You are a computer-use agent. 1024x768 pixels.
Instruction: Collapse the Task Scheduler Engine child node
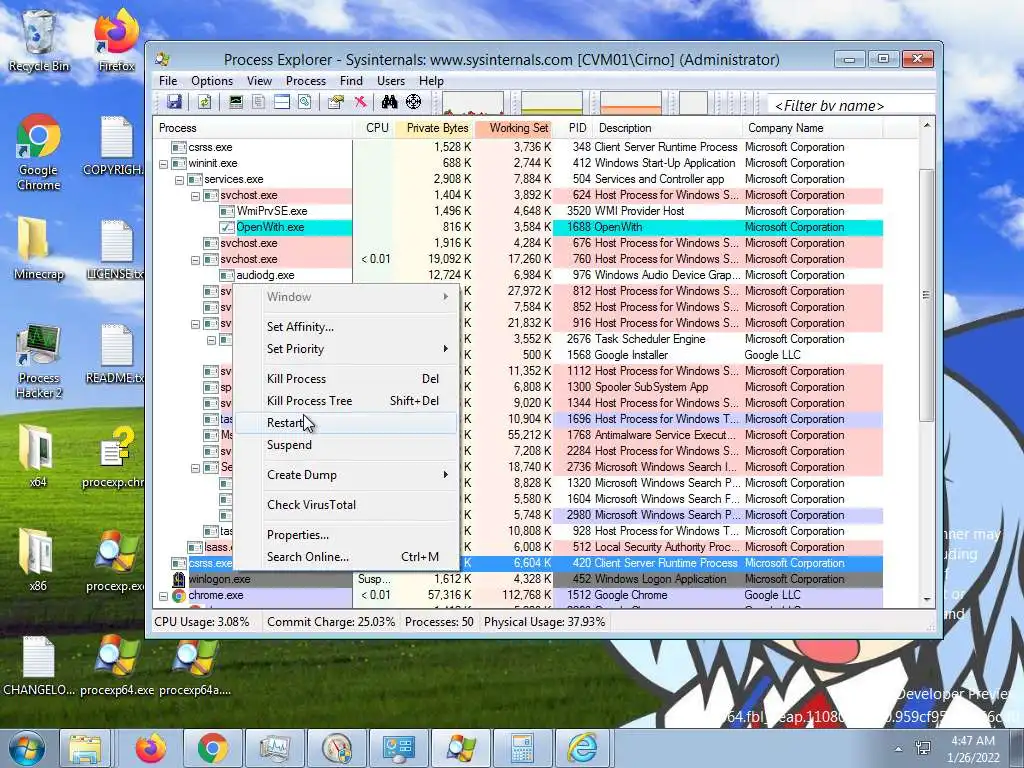(x=211, y=340)
